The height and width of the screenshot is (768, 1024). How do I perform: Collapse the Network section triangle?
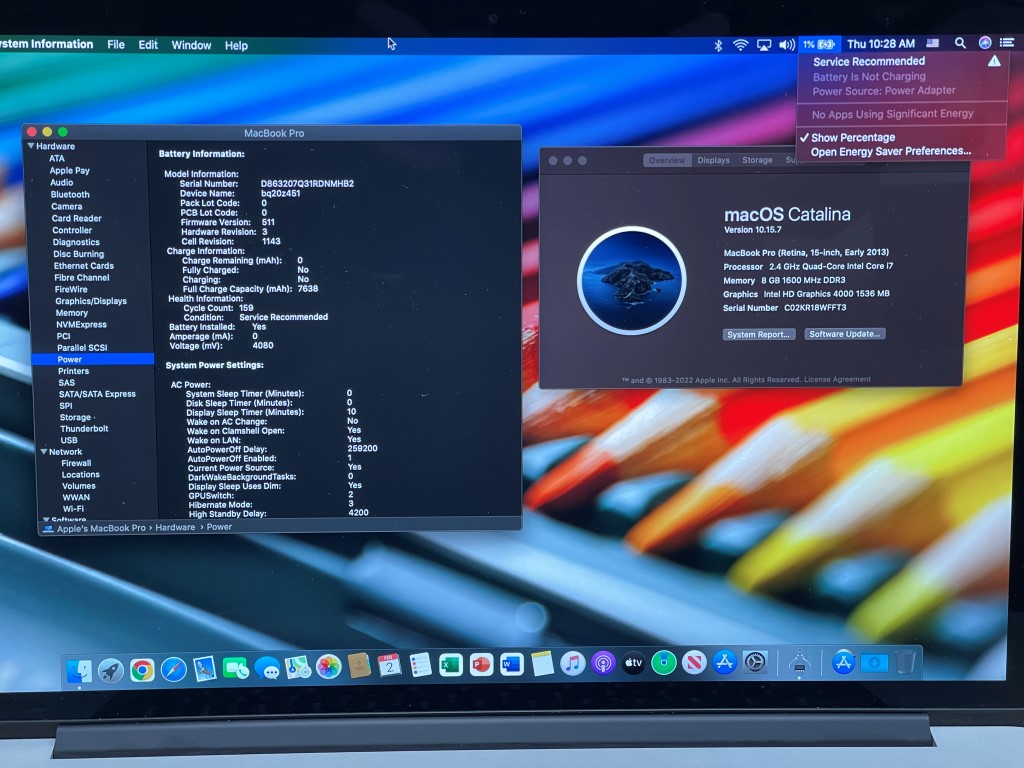[x=44, y=451]
